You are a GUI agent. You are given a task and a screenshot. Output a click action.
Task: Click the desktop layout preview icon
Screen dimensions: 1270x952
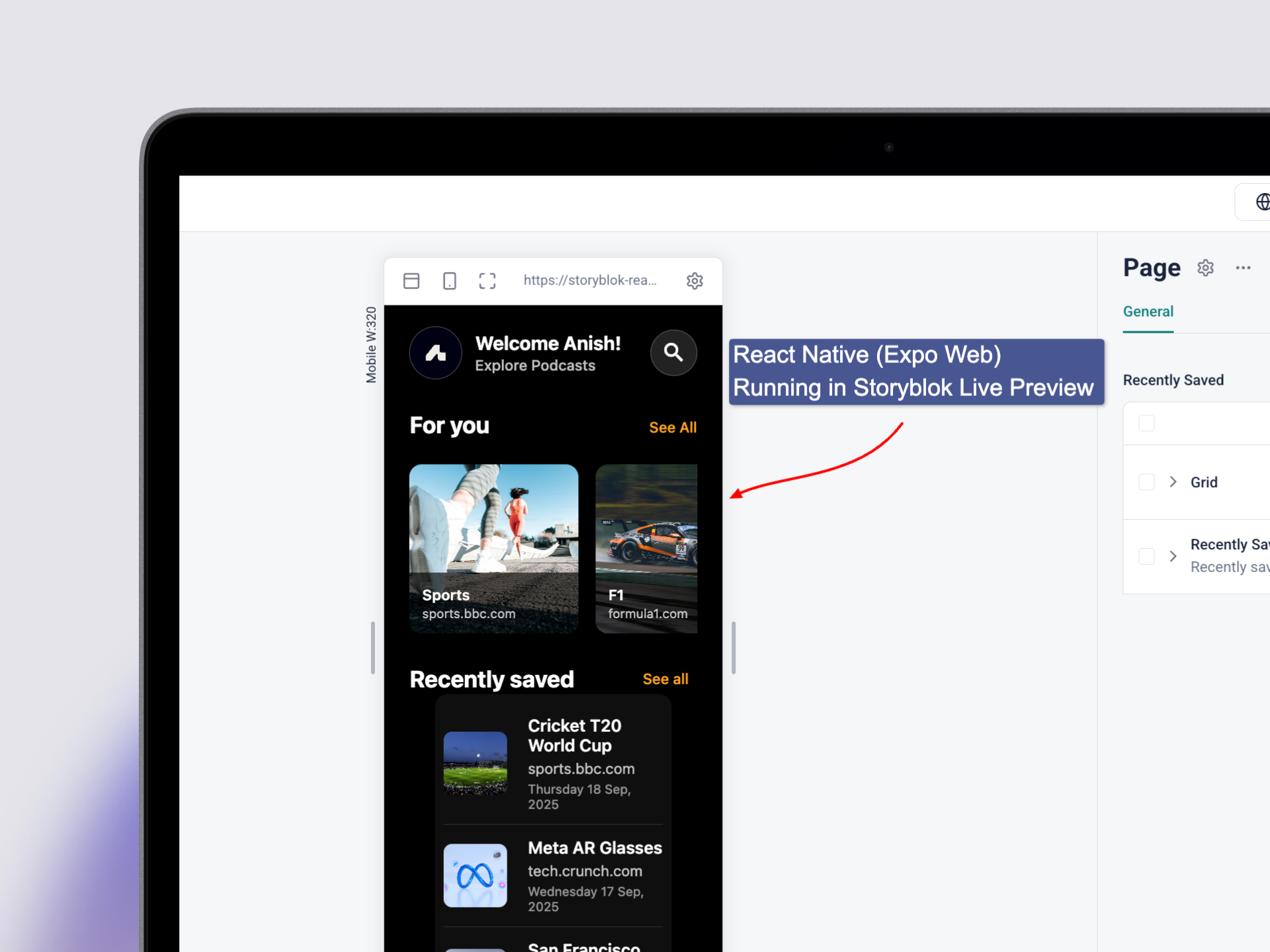coord(411,281)
